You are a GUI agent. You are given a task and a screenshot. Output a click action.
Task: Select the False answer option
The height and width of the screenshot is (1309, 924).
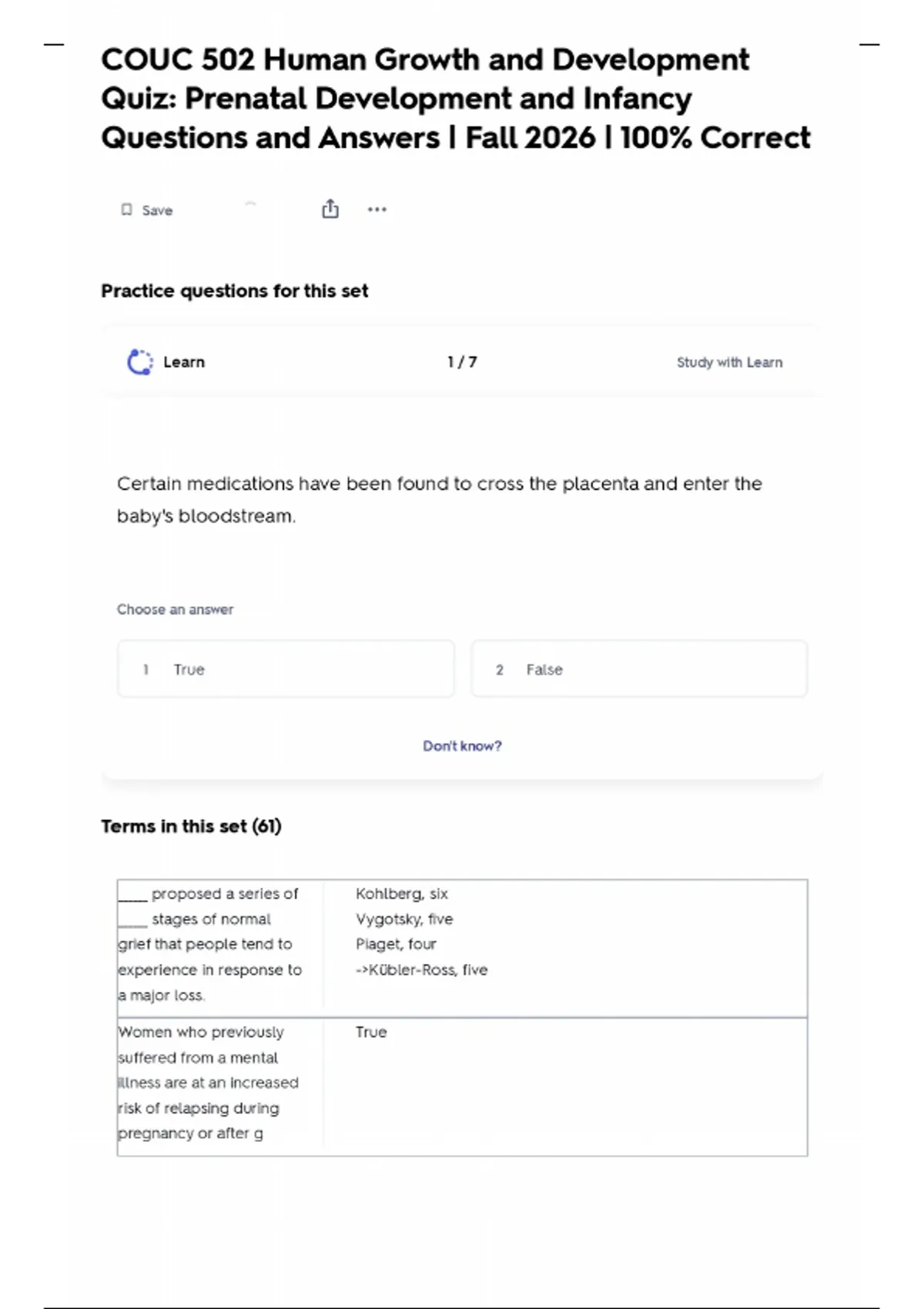tap(639, 669)
